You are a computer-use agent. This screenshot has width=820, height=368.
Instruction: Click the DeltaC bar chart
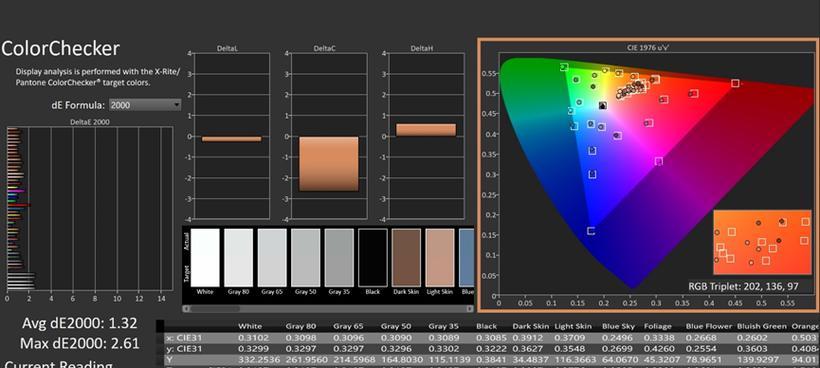328,136
